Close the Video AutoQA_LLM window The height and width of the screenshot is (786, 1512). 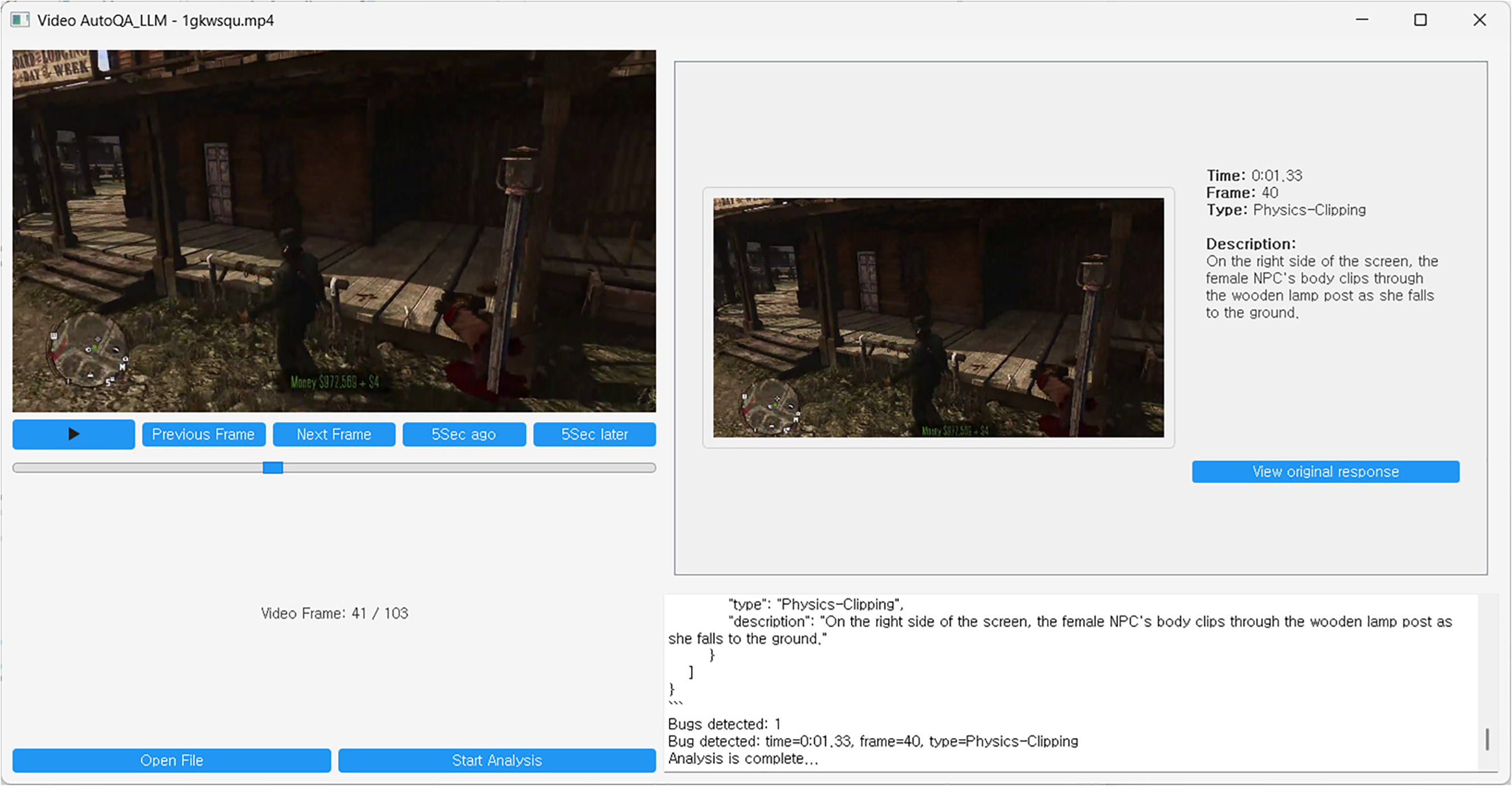click(x=1479, y=20)
